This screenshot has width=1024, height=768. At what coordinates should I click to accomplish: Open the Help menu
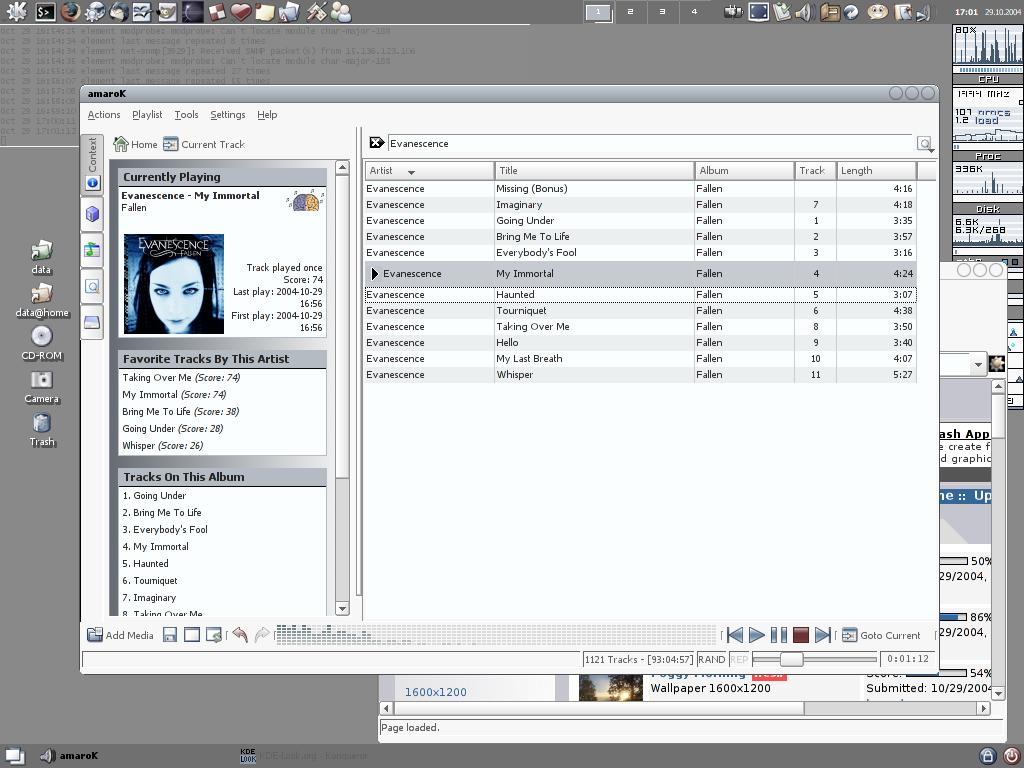pyautogui.click(x=267, y=114)
